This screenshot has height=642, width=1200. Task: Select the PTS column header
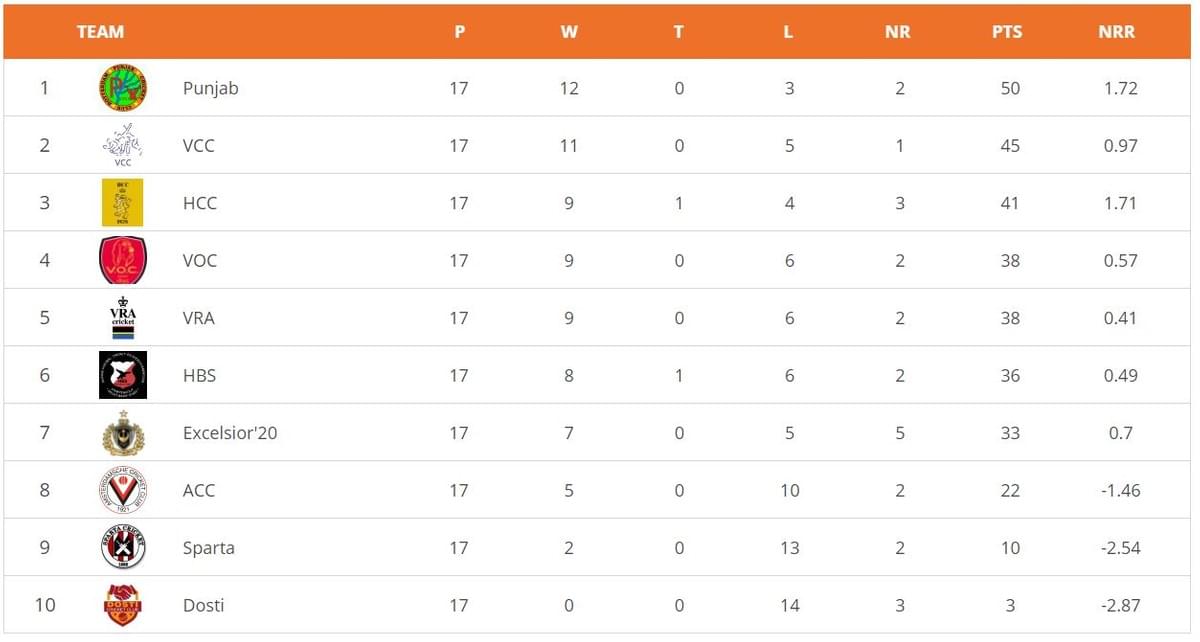click(1007, 32)
